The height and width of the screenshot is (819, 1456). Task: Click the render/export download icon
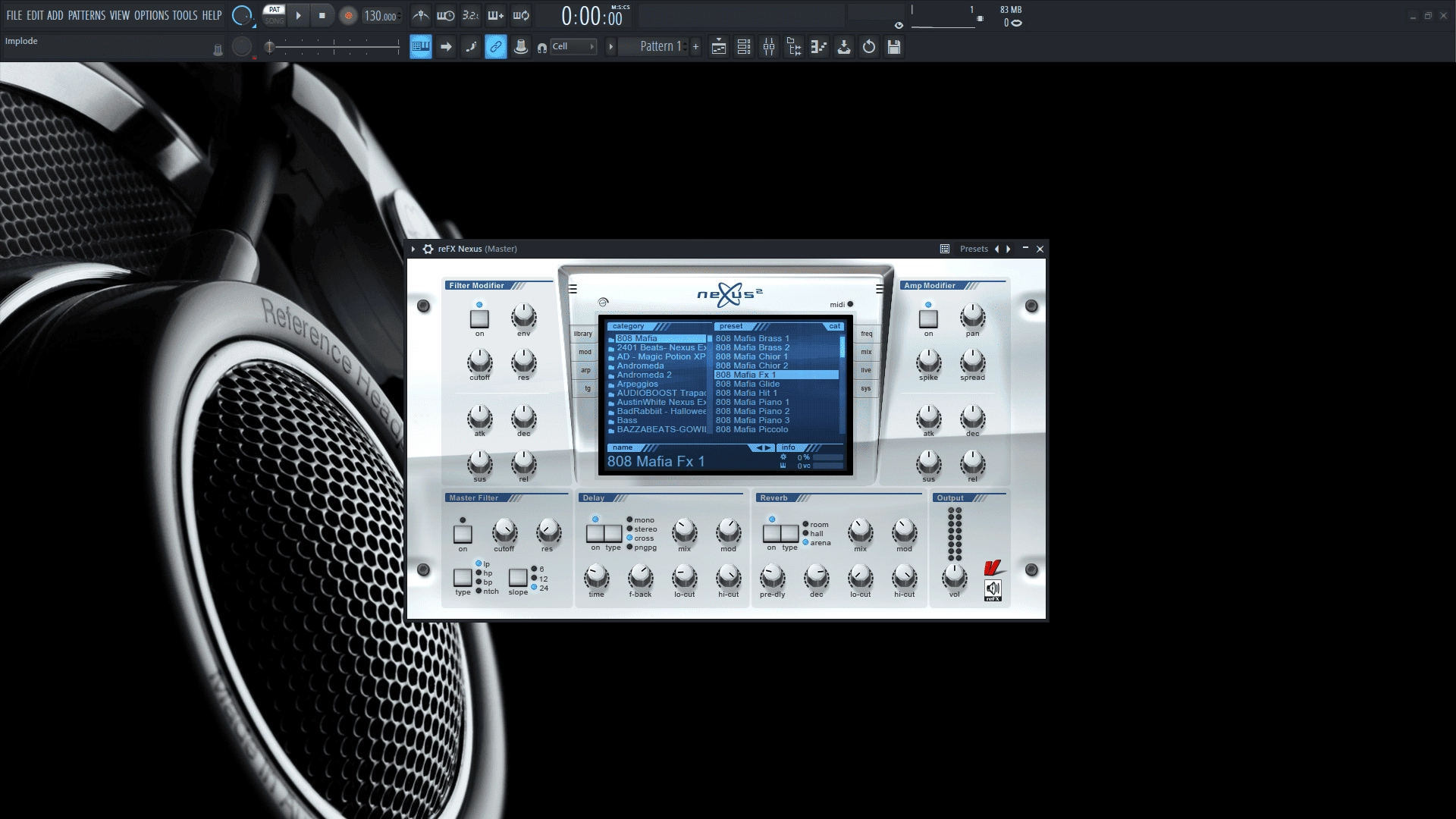coord(844,47)
